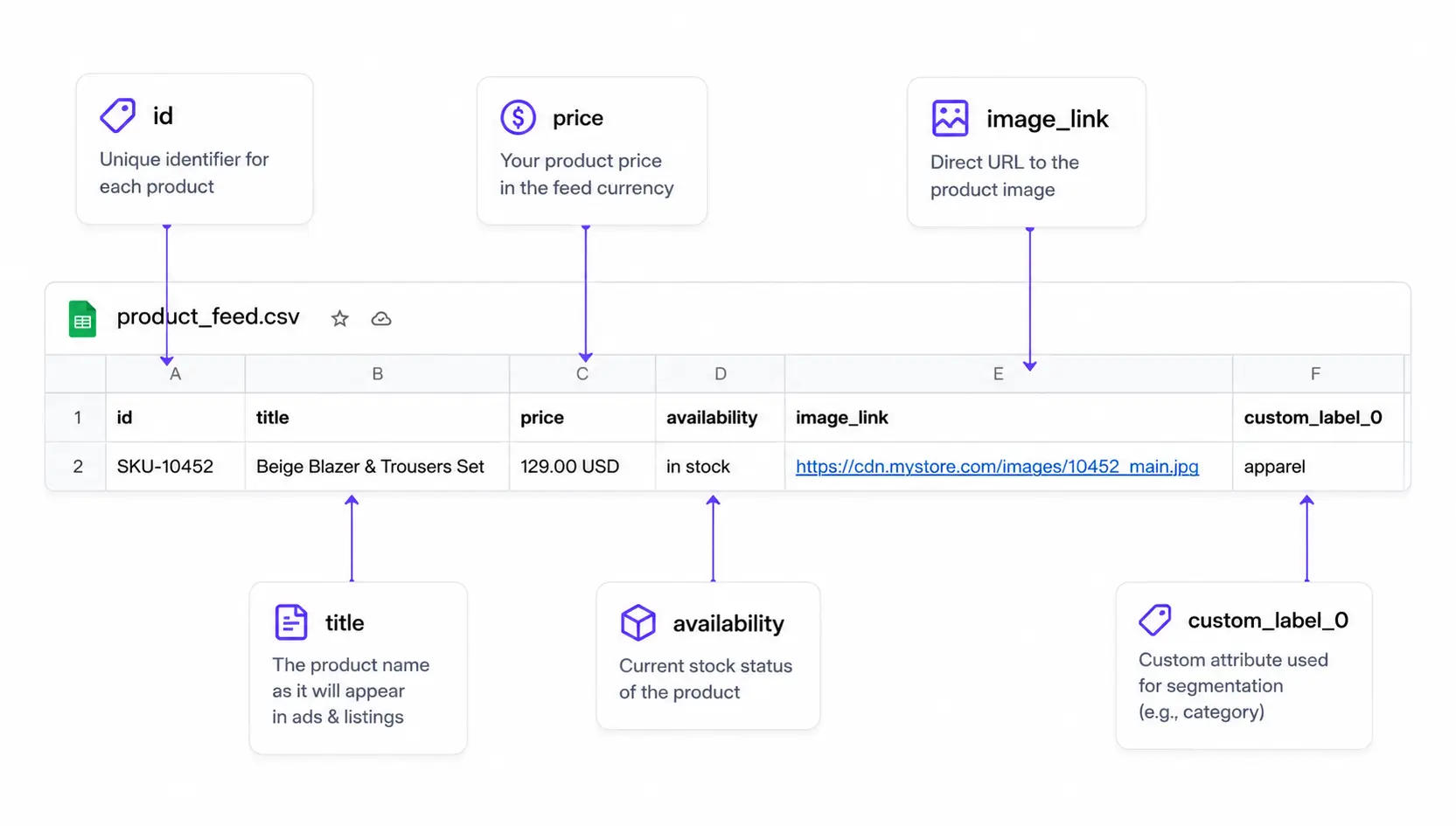
Task: Click the 'title' card heading
Action: tap(345, 623)
